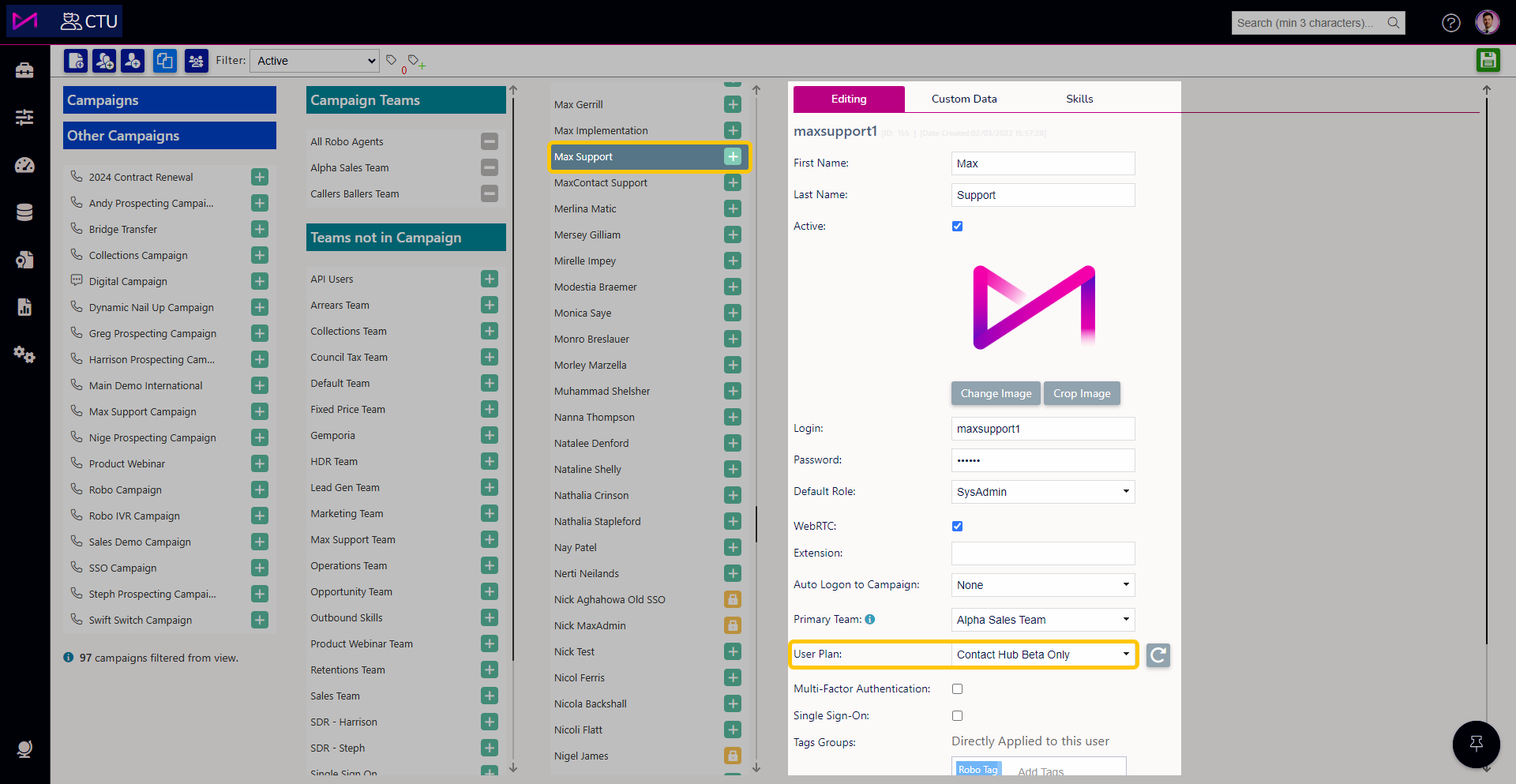Open the Primary Team dropdown
This screenshot has width=1516, height=784.
click(1043, 620)
